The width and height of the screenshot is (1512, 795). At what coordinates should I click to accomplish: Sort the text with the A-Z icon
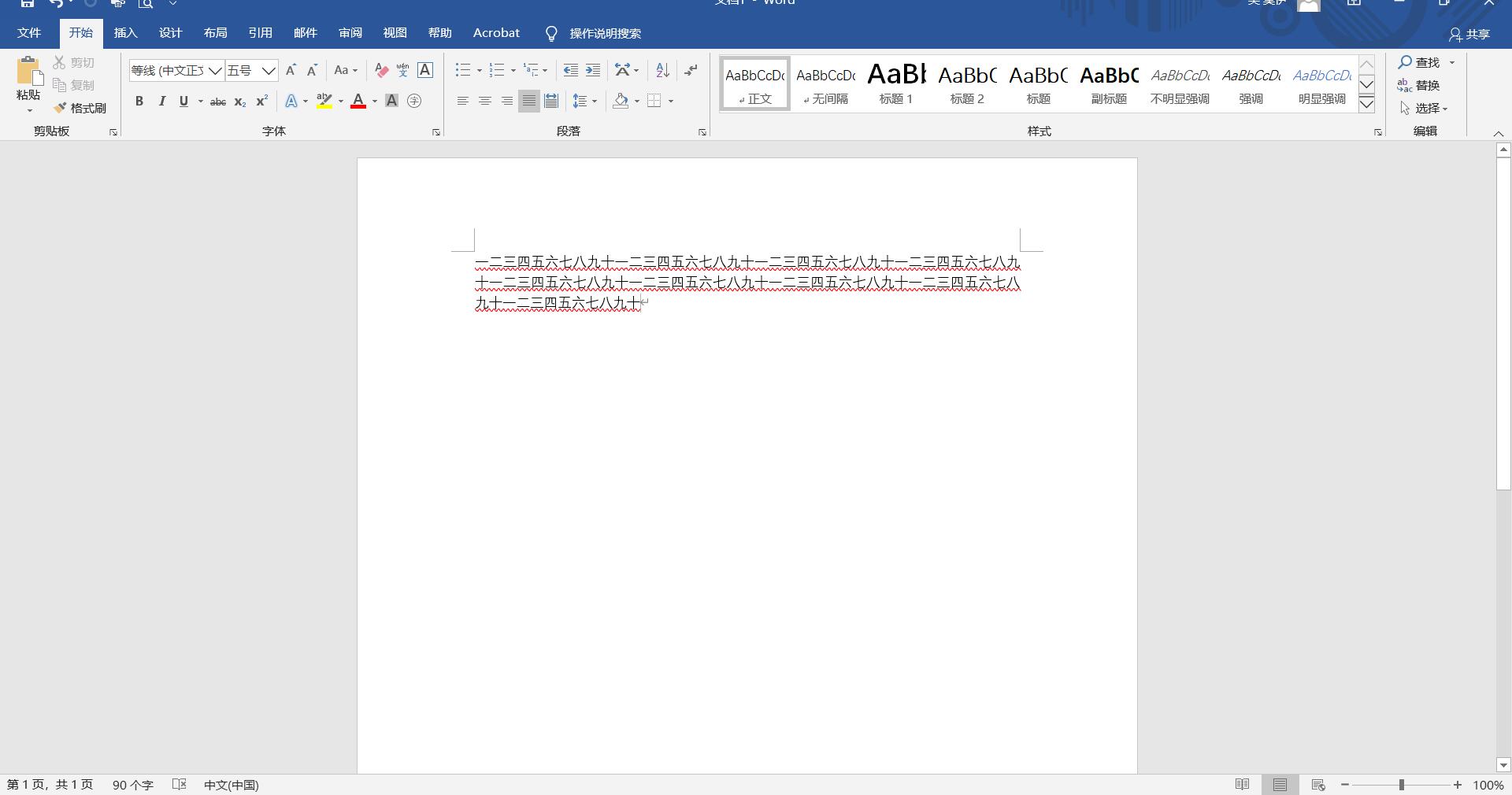[662, 70]
